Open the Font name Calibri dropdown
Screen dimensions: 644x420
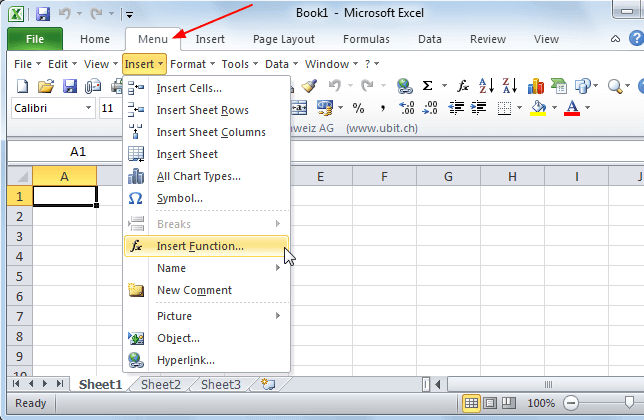(x=88, y=108)
